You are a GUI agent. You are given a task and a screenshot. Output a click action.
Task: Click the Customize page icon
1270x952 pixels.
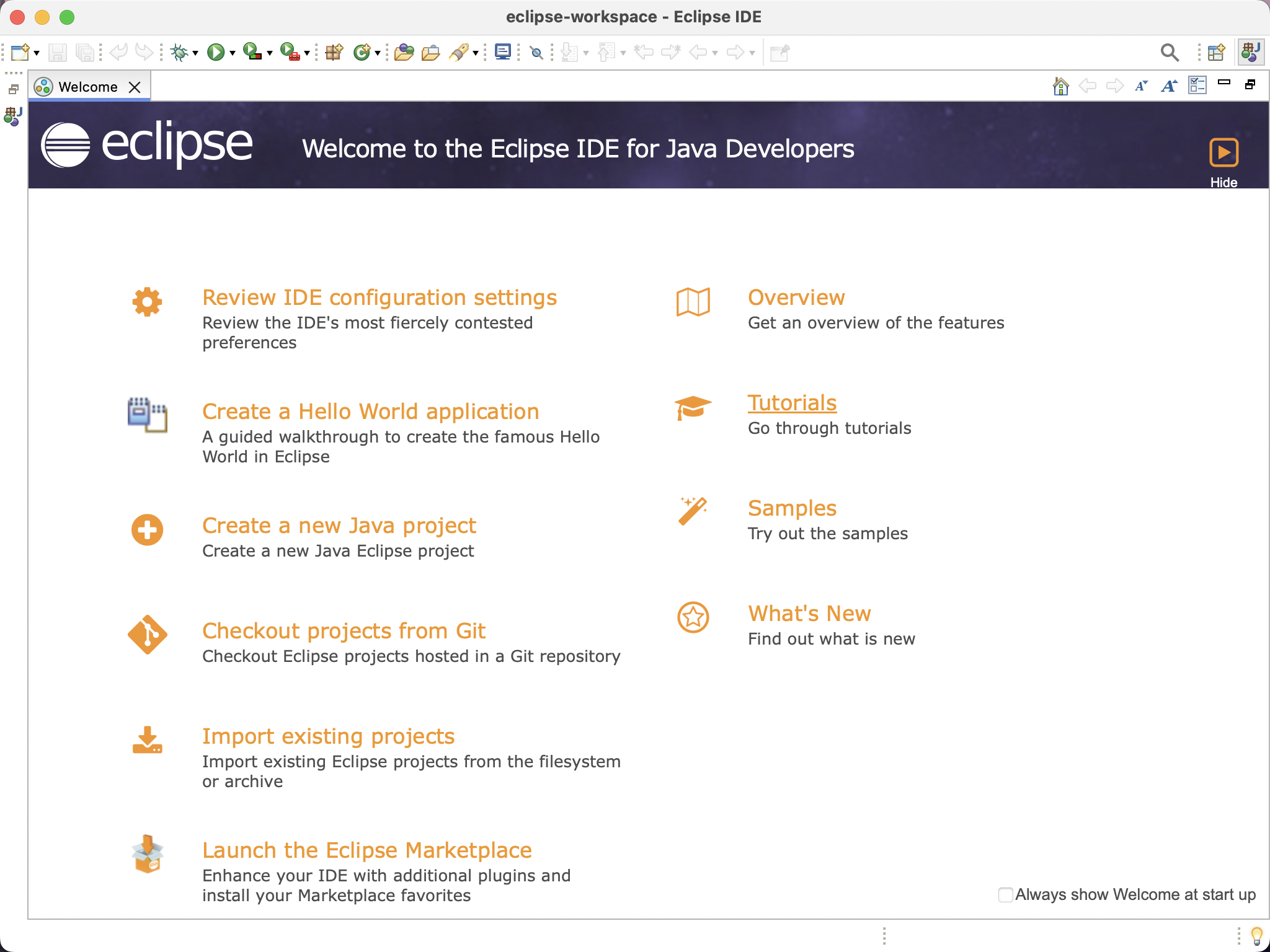pyautogui.click(x=1197, y=86)
